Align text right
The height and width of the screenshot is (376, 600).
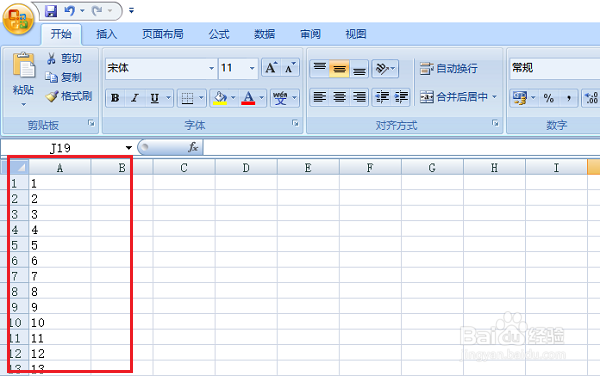(x=359, y=97)
